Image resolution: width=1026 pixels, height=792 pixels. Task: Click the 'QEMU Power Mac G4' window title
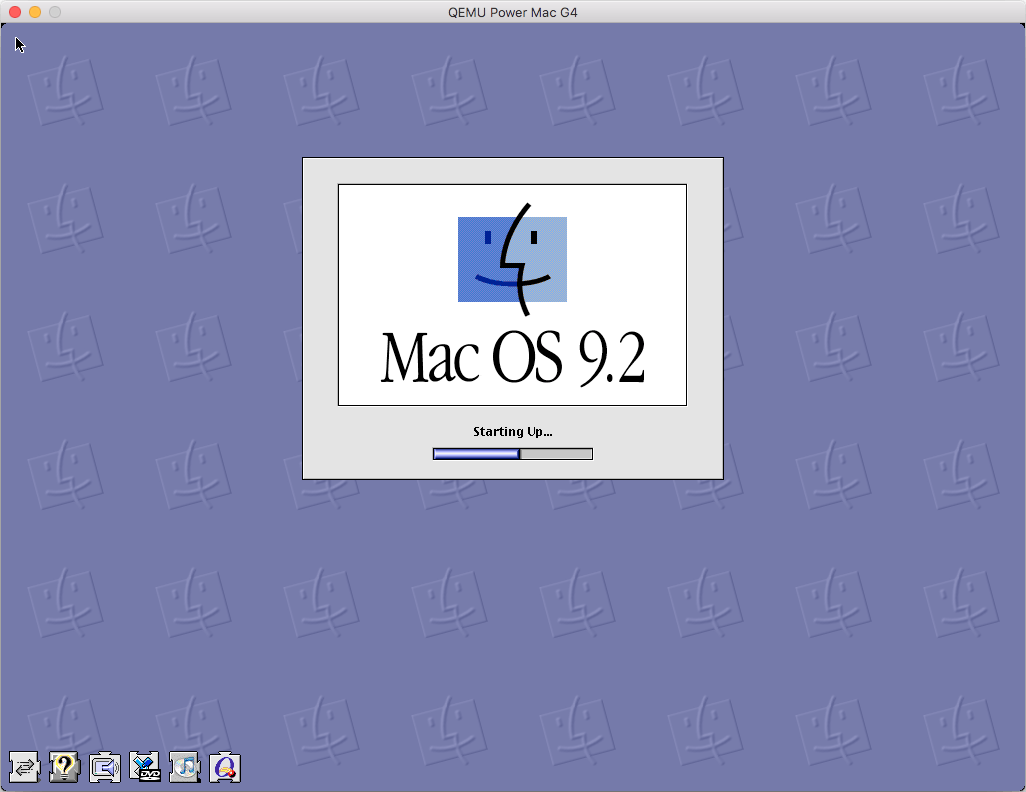tap(513, 12)
